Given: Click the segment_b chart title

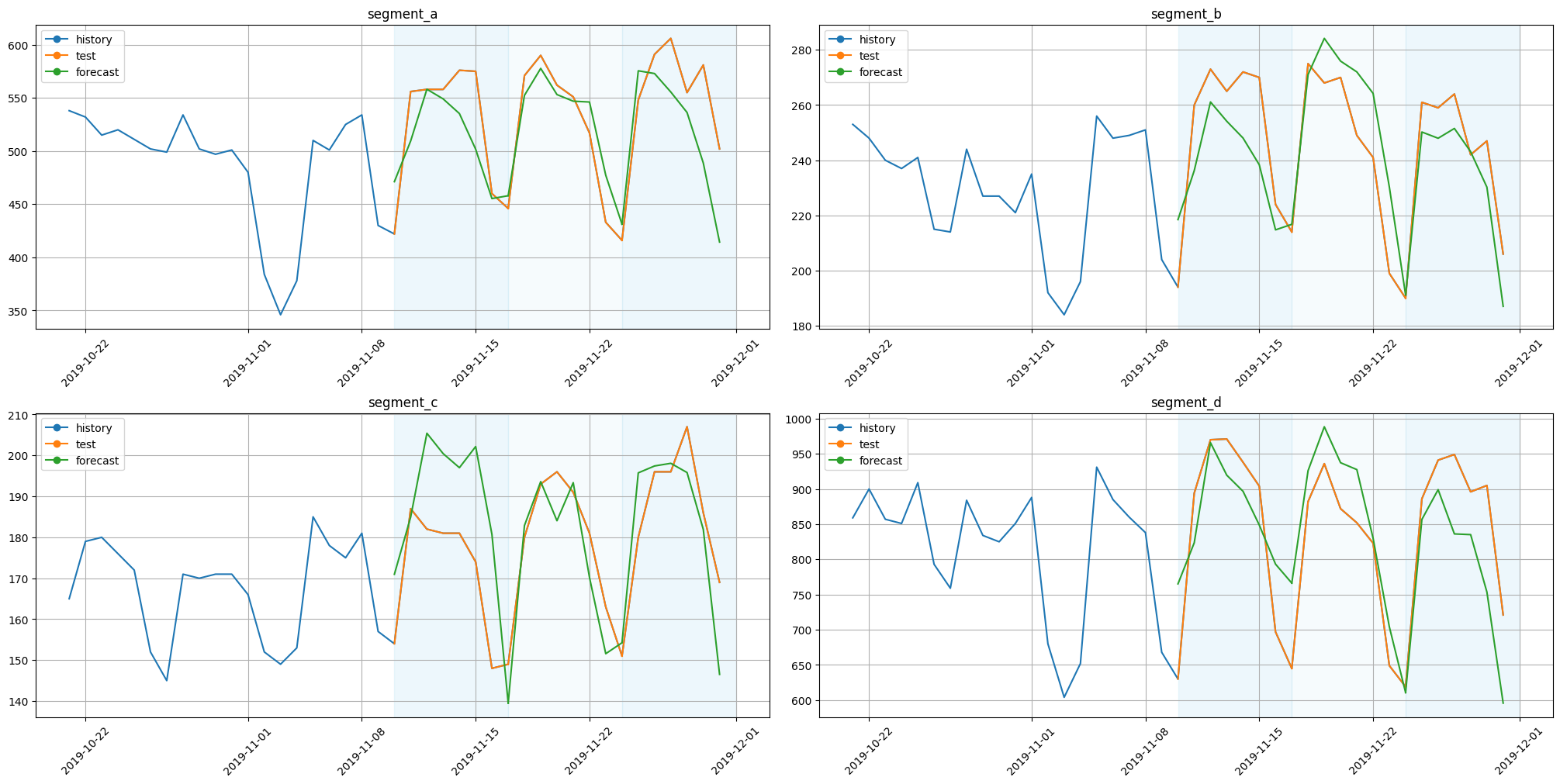Looking at the screenshot, I should (1186, 14).
